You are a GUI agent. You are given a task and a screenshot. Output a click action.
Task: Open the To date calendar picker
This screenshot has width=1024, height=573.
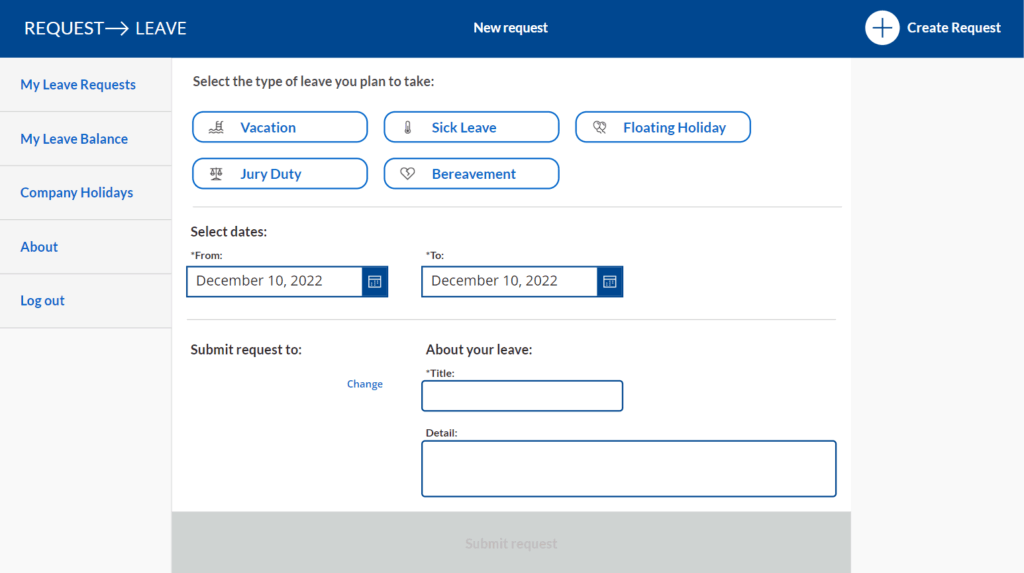point(610,282)
